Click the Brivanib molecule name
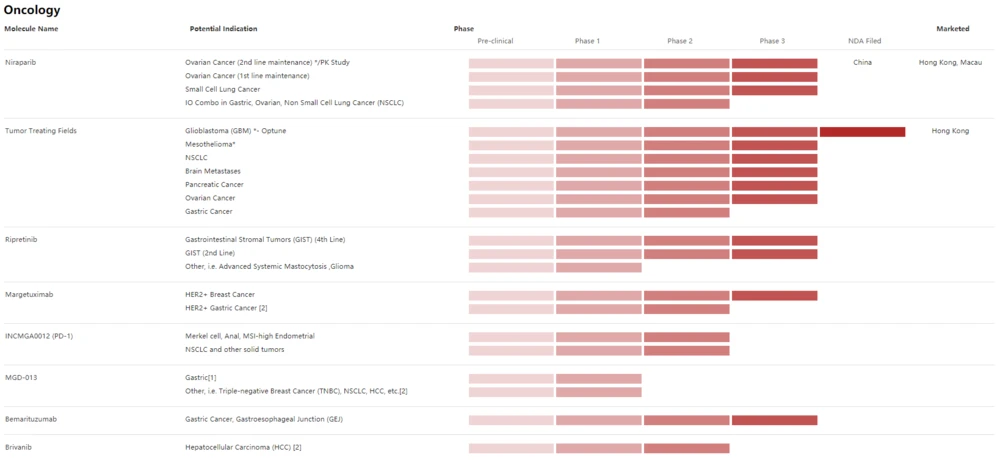The image size is (1000, 460). tap(20, 447)
